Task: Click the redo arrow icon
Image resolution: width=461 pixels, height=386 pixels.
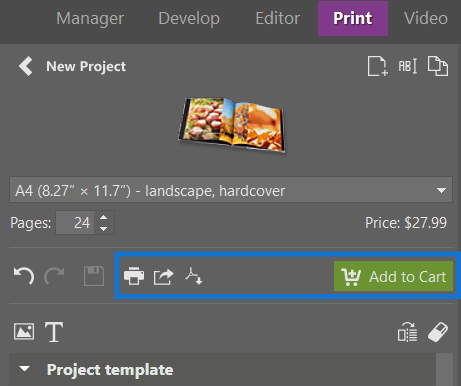Action: click(x=54, y=276)
